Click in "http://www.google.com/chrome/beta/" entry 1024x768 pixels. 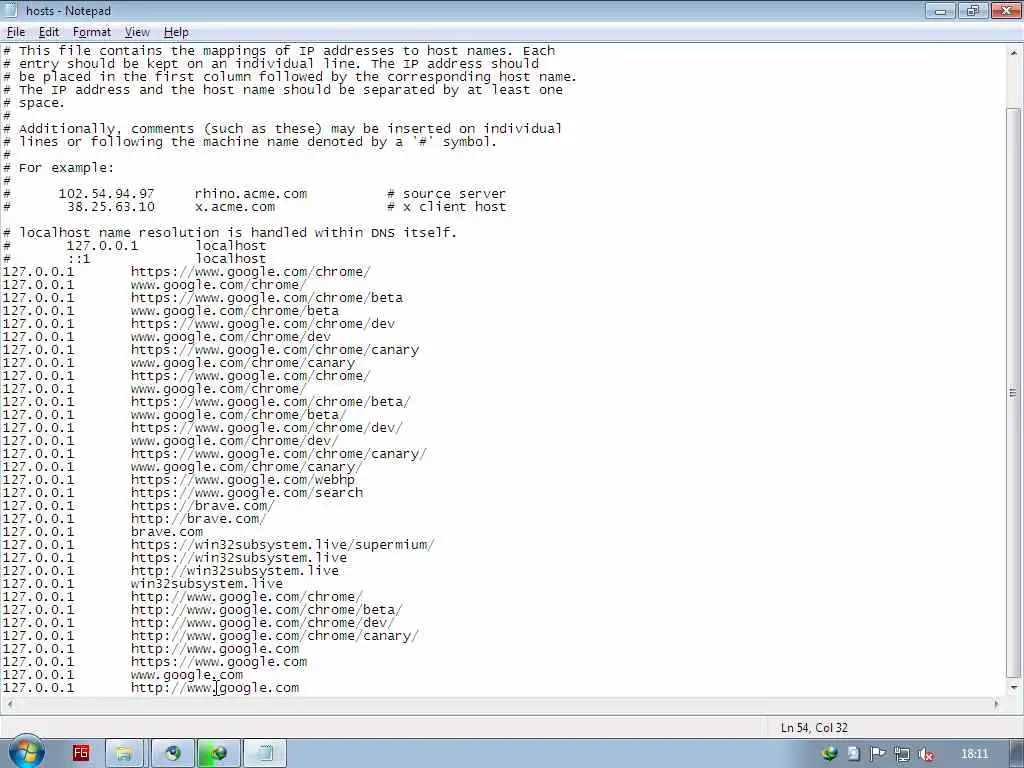coord(266,609)
